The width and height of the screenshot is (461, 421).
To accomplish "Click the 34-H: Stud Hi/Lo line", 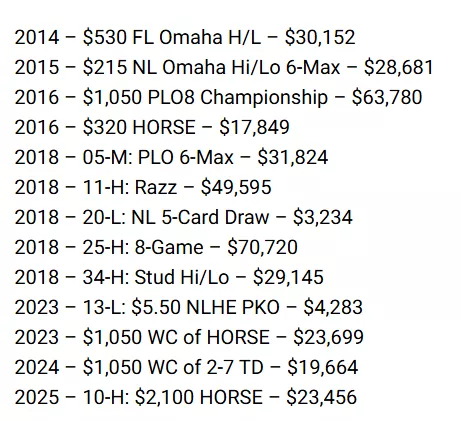I will tap(169, 277).
